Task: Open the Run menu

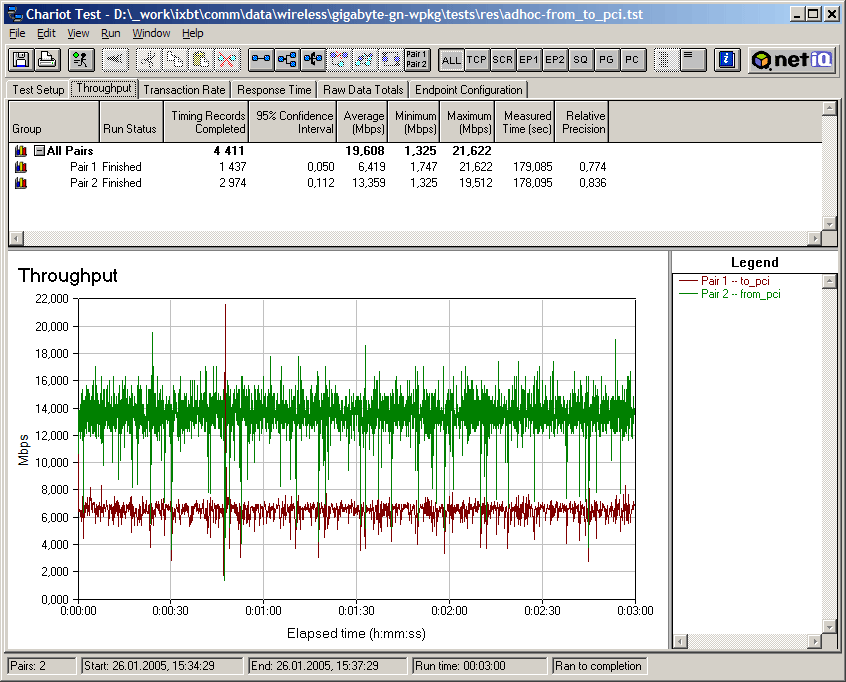Action: coord(110,33)
